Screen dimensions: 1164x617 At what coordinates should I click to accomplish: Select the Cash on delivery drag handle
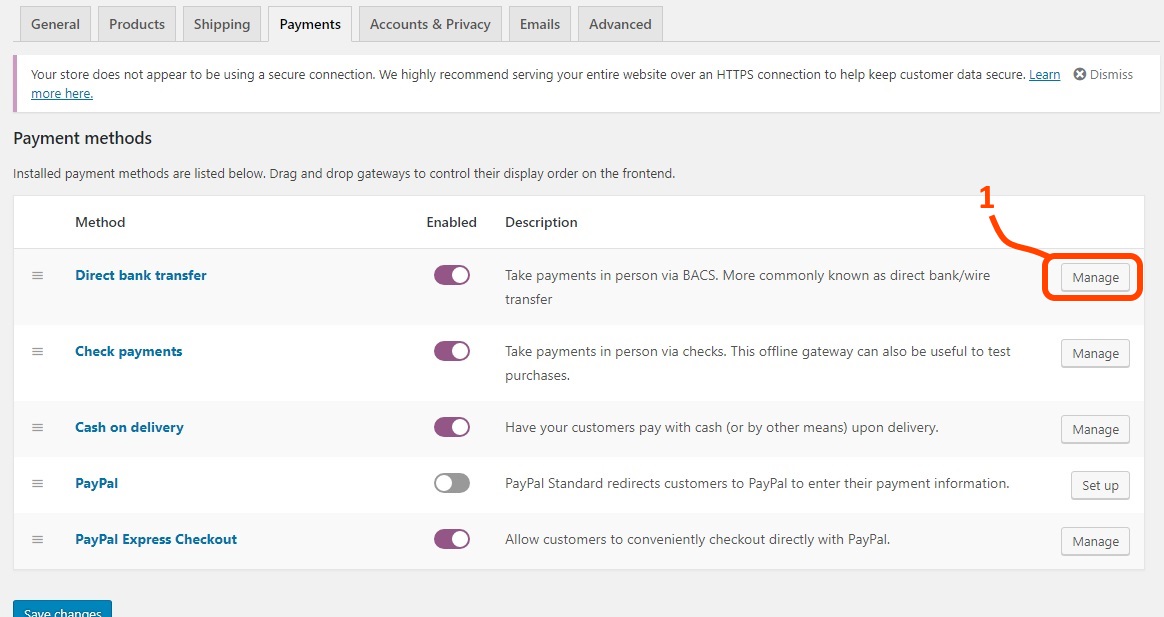tap(37, 427)
